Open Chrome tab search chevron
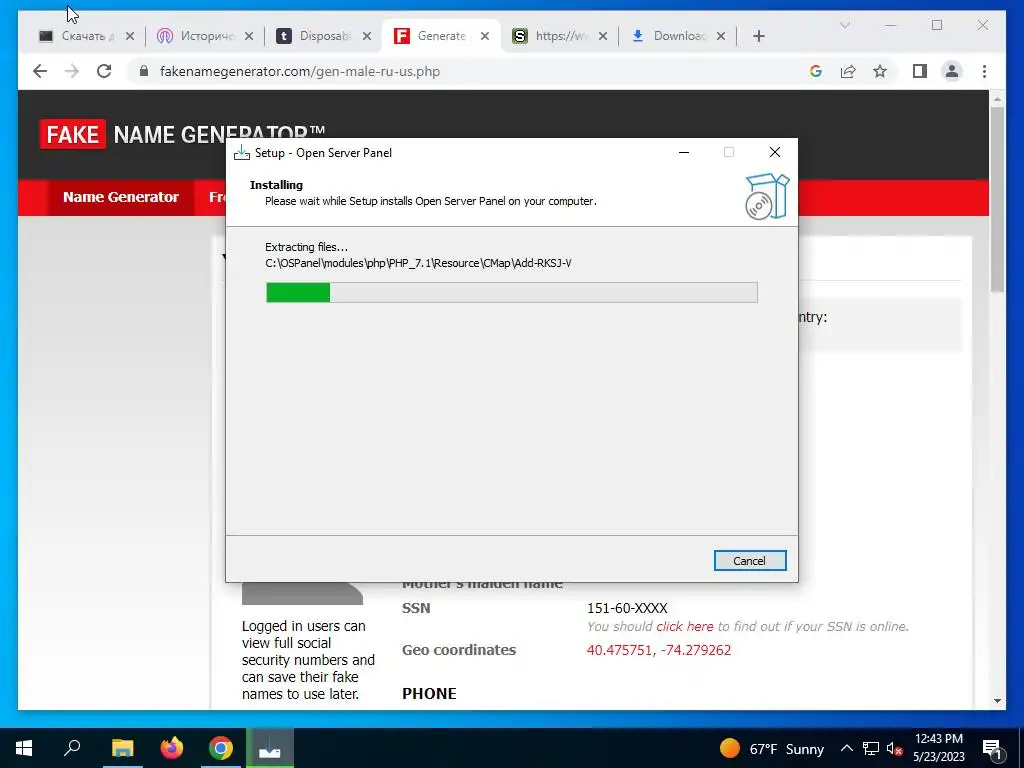Image resolution: width=1024 pixels, height=768 pixels. click(x=844, y=25)
